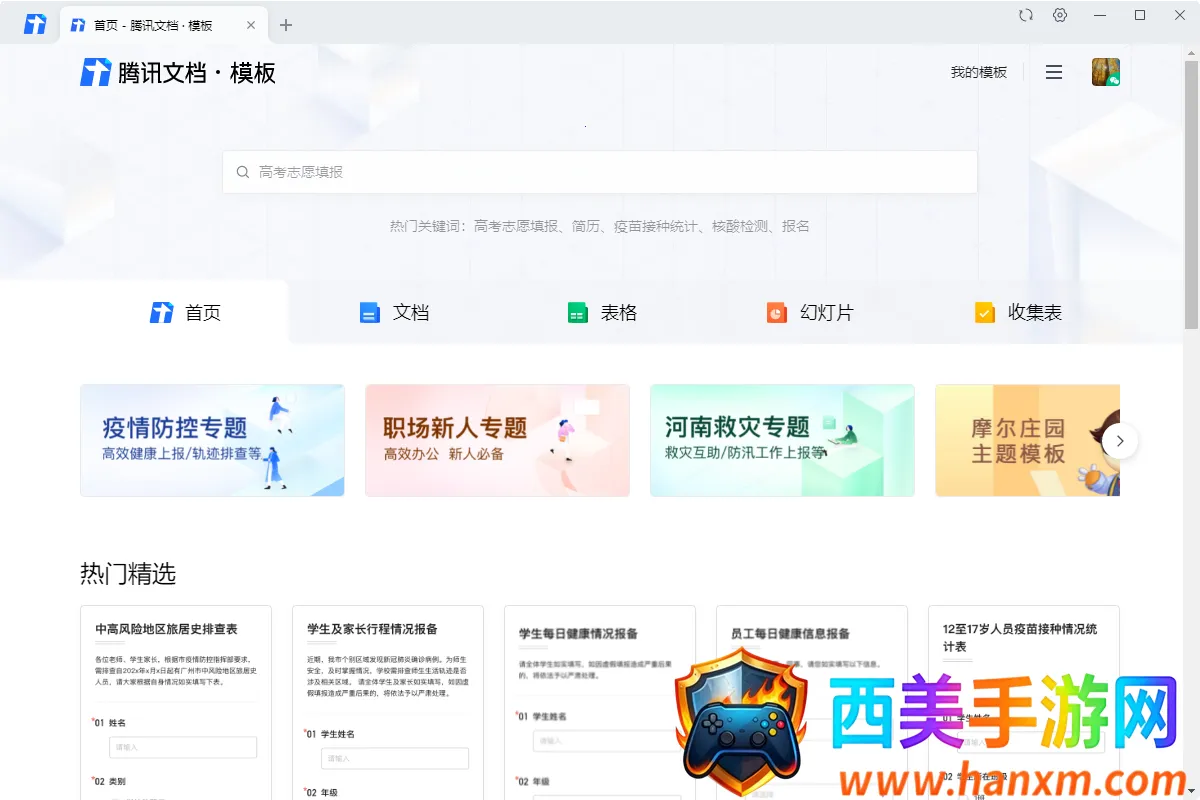1200x800 pixels.
Task: Click the 疫苗接种统计 hot keyword
Action: click(x=655, y=226)
